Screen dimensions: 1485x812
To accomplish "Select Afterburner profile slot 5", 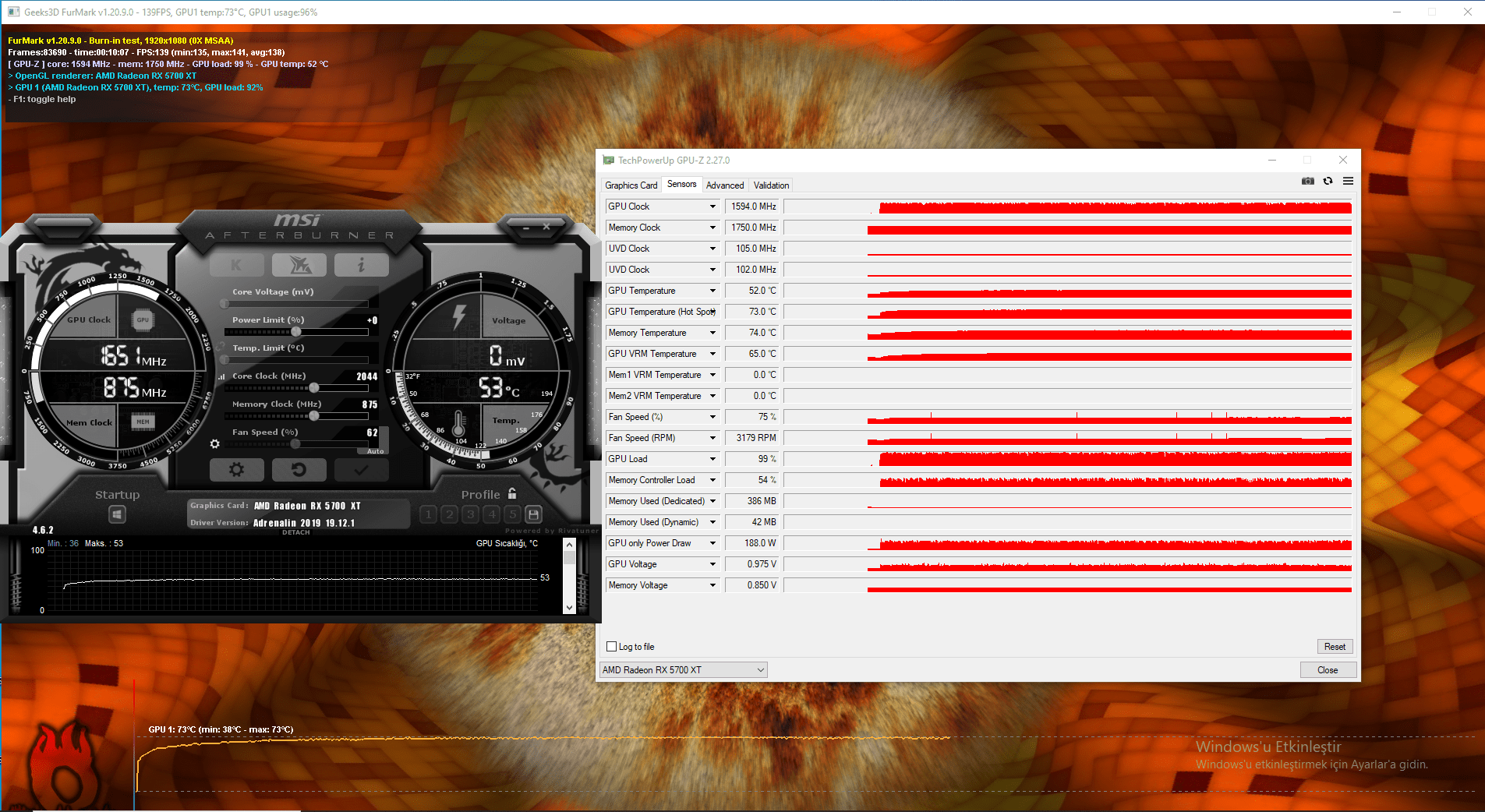I will click(512, 514).
